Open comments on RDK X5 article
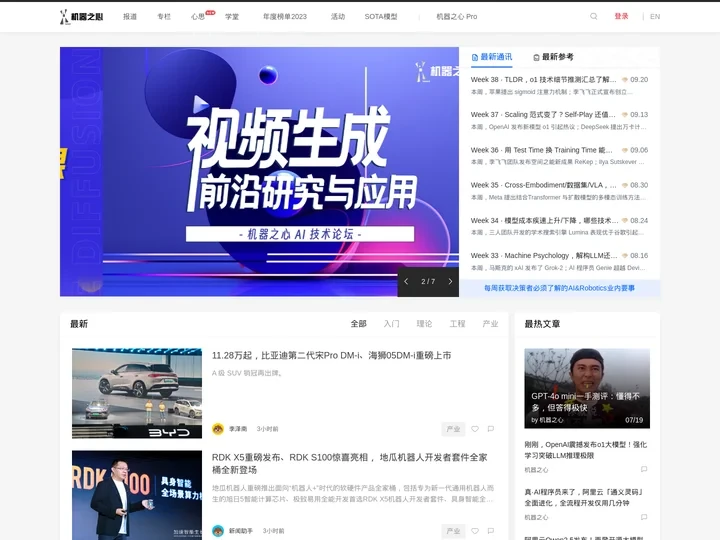Image resolution: width=720 pixels, height=540 pixels. [491, 531]
